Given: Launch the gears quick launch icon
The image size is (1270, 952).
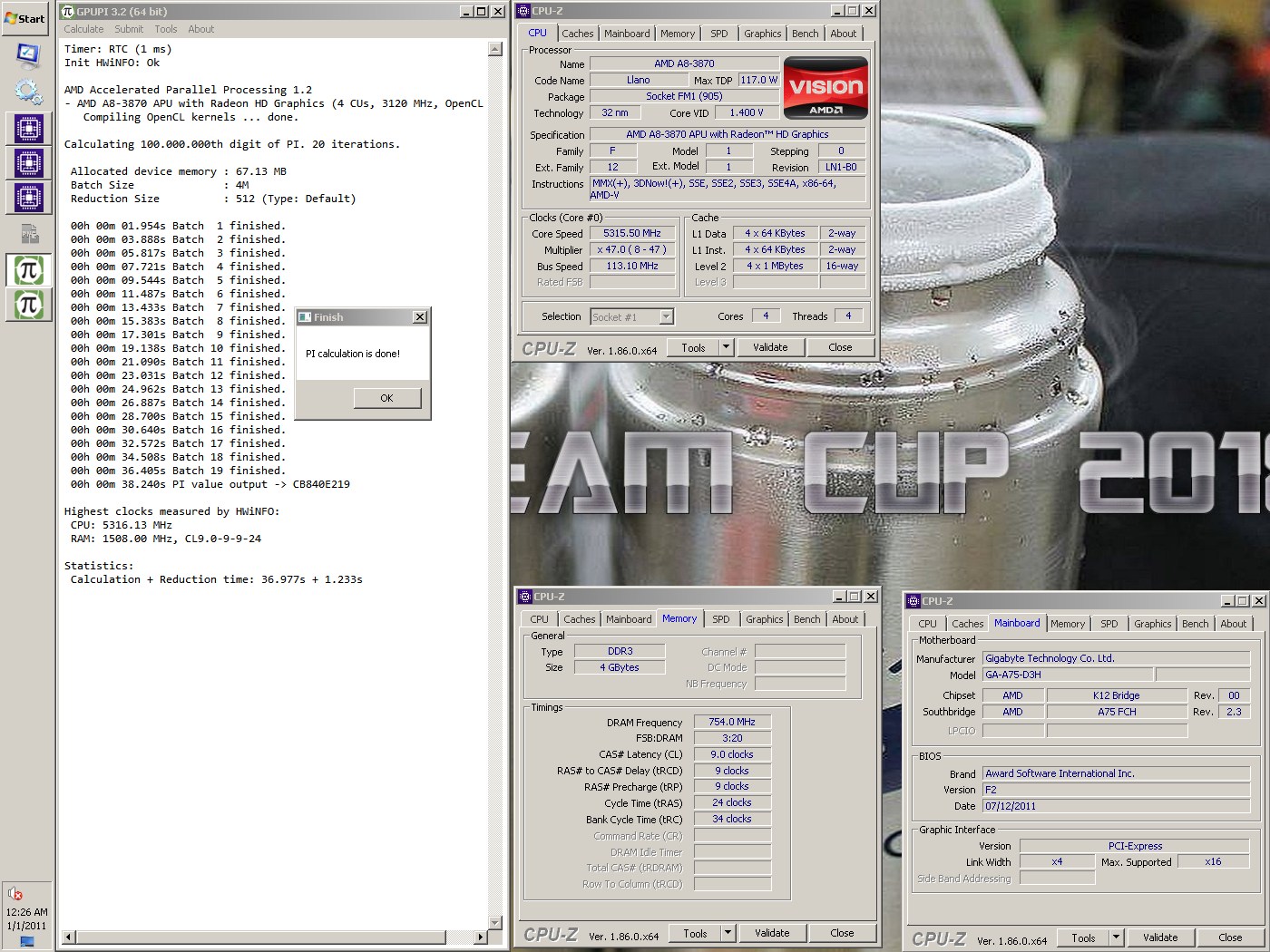Looking at the screenshot, I should 28,92.
